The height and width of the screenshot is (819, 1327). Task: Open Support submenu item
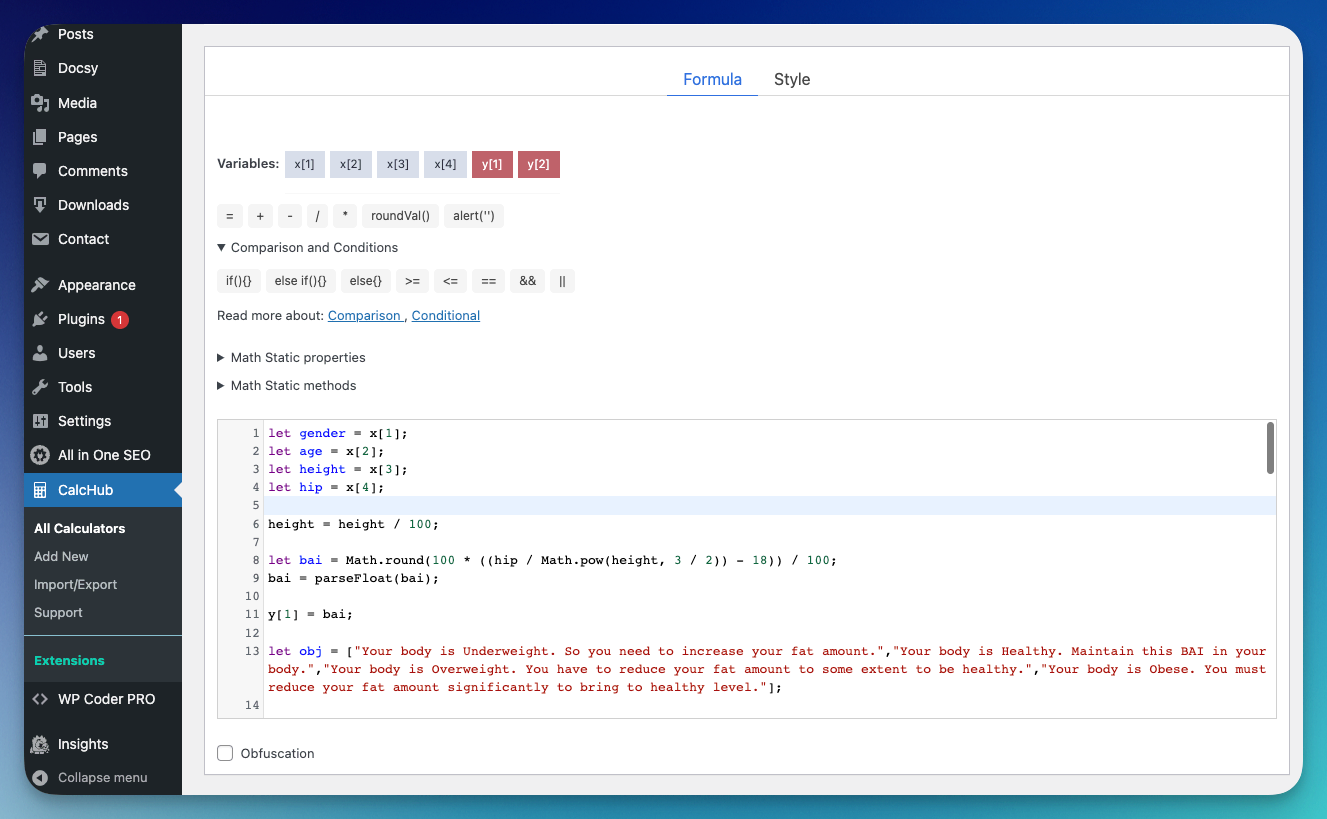(x=58, y=612)
